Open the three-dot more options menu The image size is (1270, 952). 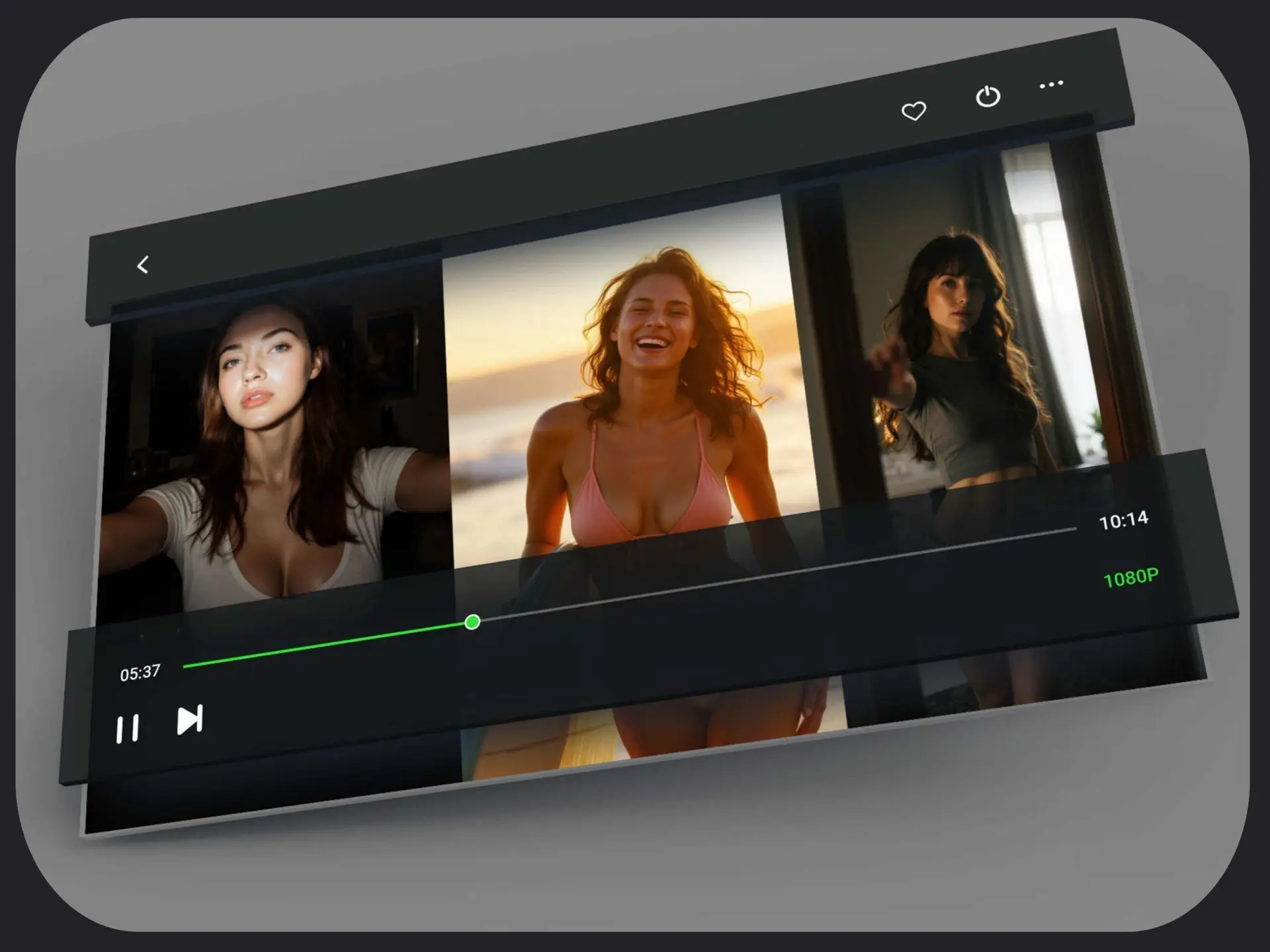click(x=1051, y=85)
